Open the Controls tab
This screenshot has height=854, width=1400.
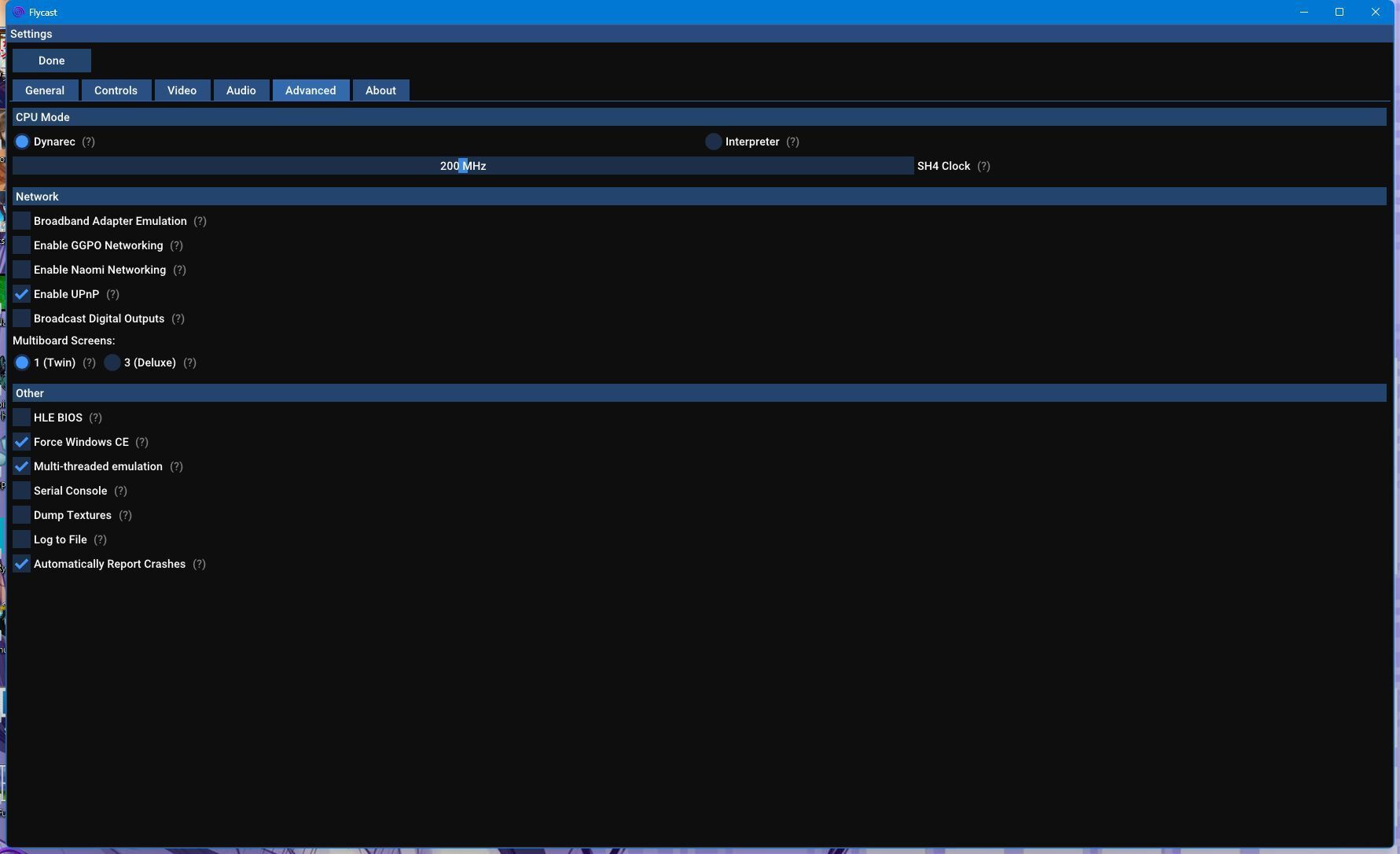click(116, 91)
